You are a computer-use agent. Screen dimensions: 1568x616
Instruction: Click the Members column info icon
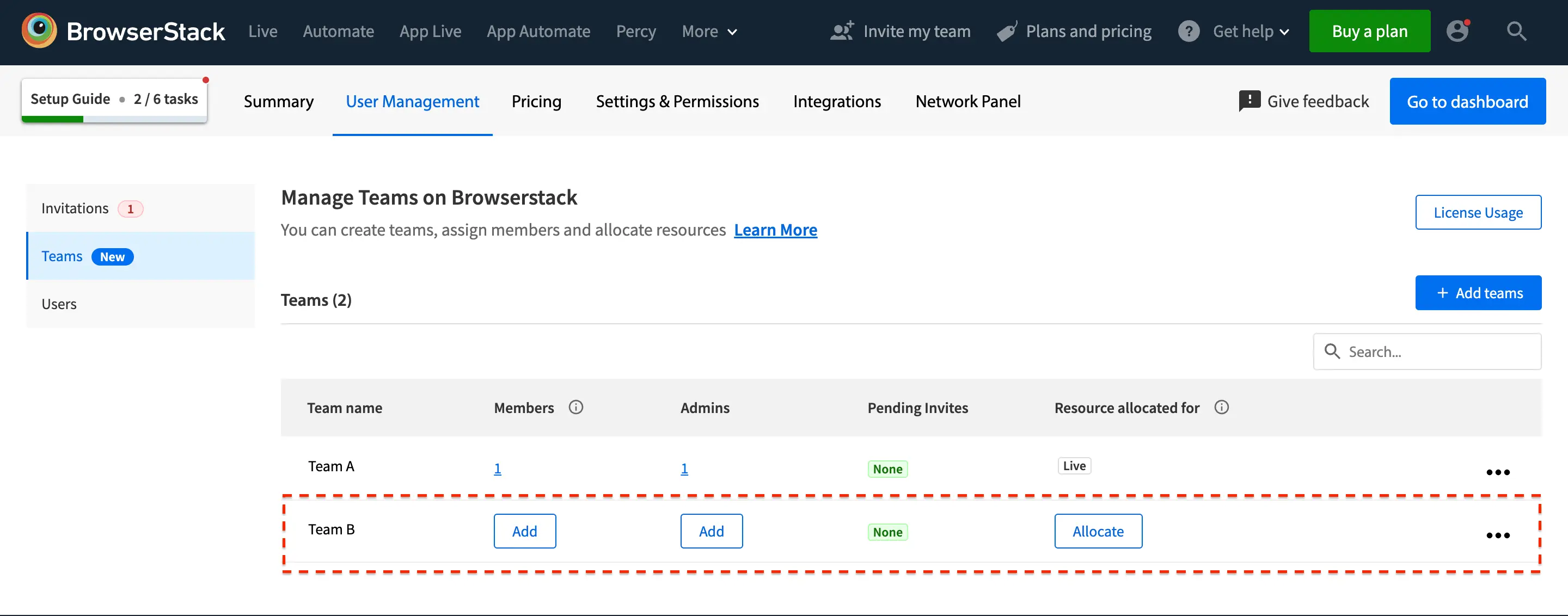pos(575,408)
